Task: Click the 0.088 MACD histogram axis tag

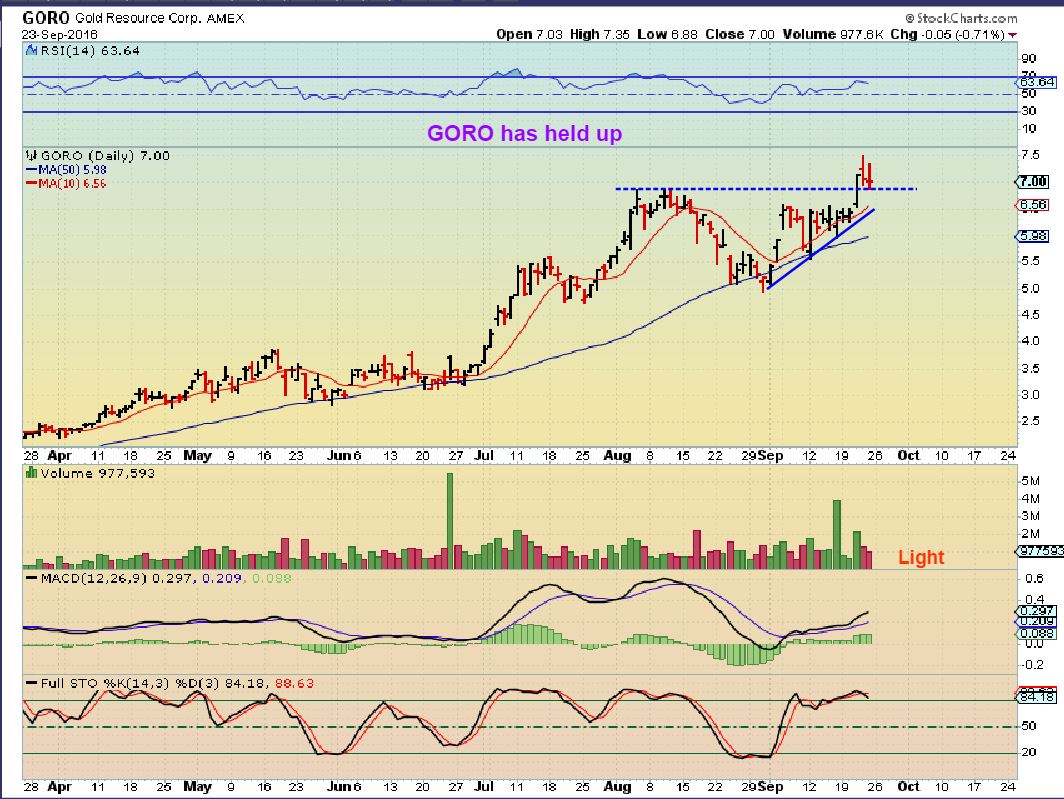Action: point(1037,633)
